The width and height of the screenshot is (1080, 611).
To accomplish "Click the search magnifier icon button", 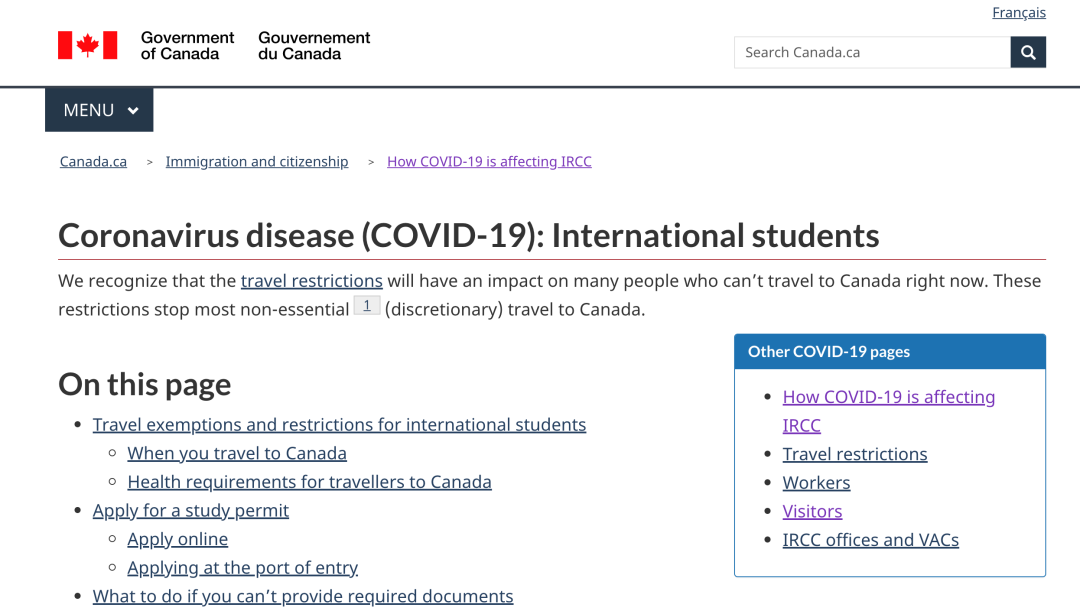I will coord(1028,52).
